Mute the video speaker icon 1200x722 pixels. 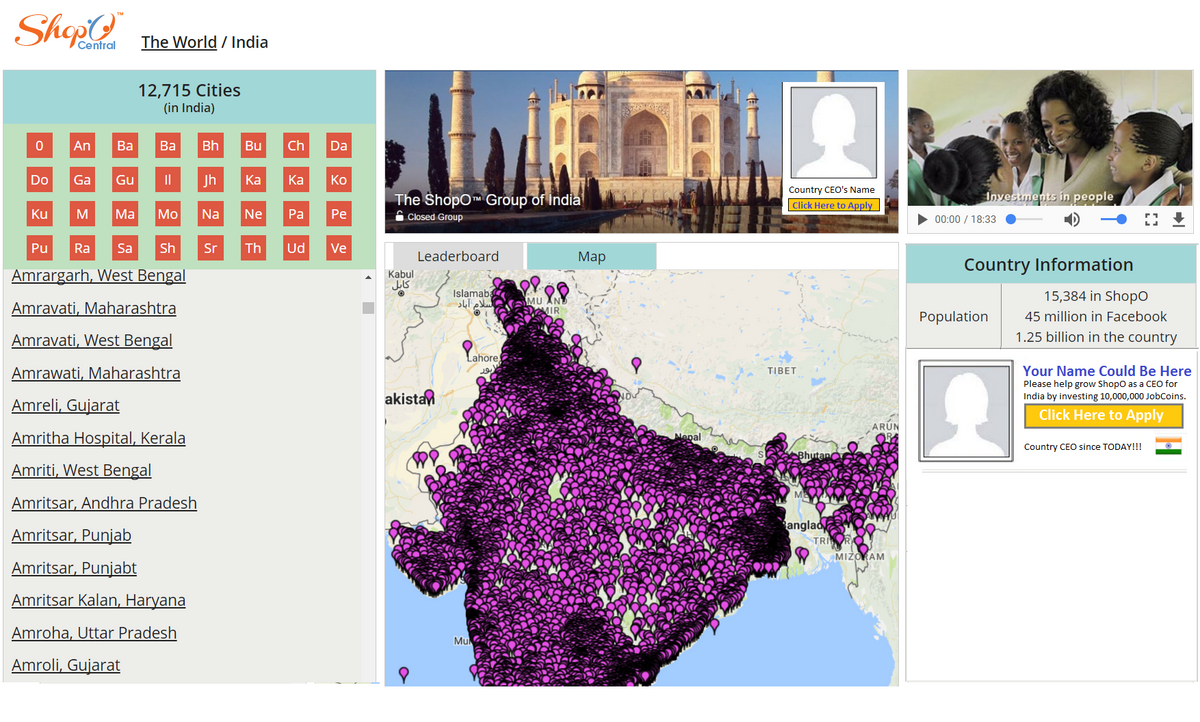(1071, 219)
